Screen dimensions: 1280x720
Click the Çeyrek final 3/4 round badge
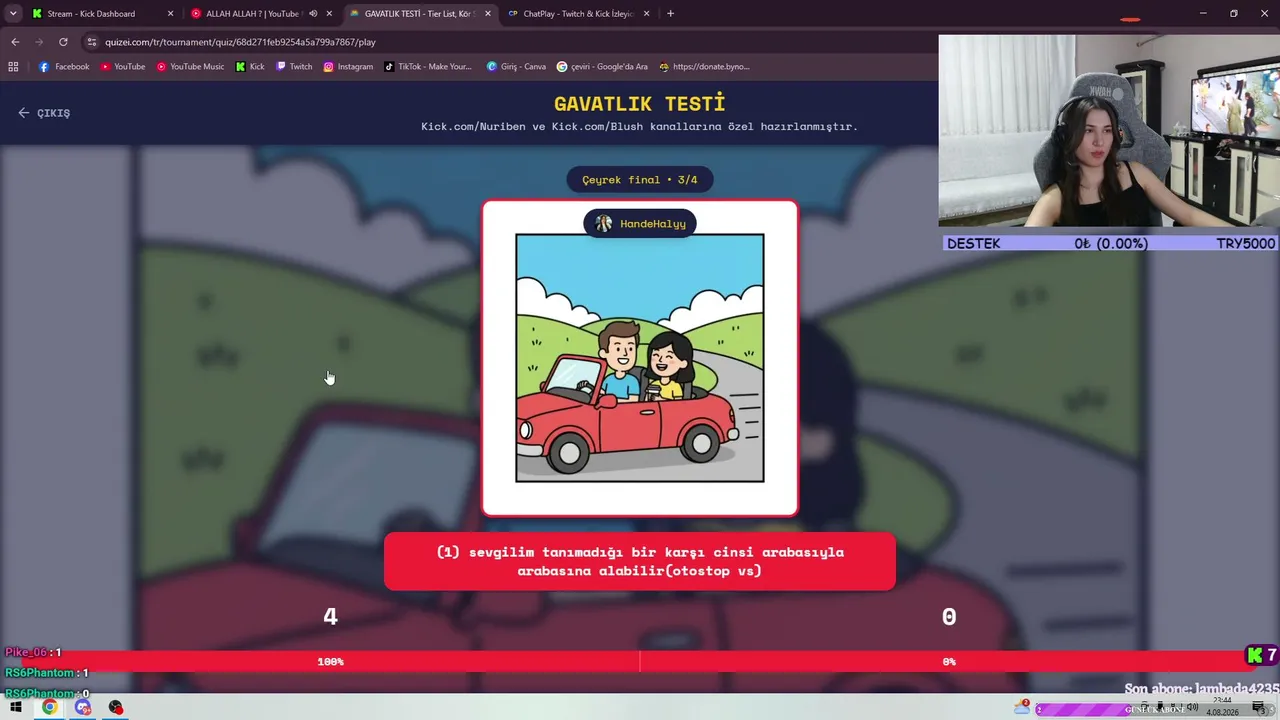(640, 180)
